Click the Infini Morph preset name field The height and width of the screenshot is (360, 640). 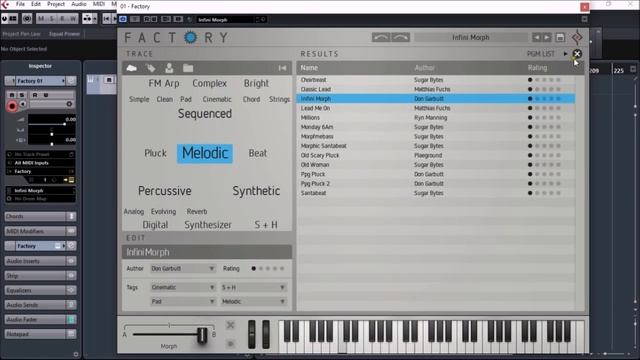pos(207,252)
